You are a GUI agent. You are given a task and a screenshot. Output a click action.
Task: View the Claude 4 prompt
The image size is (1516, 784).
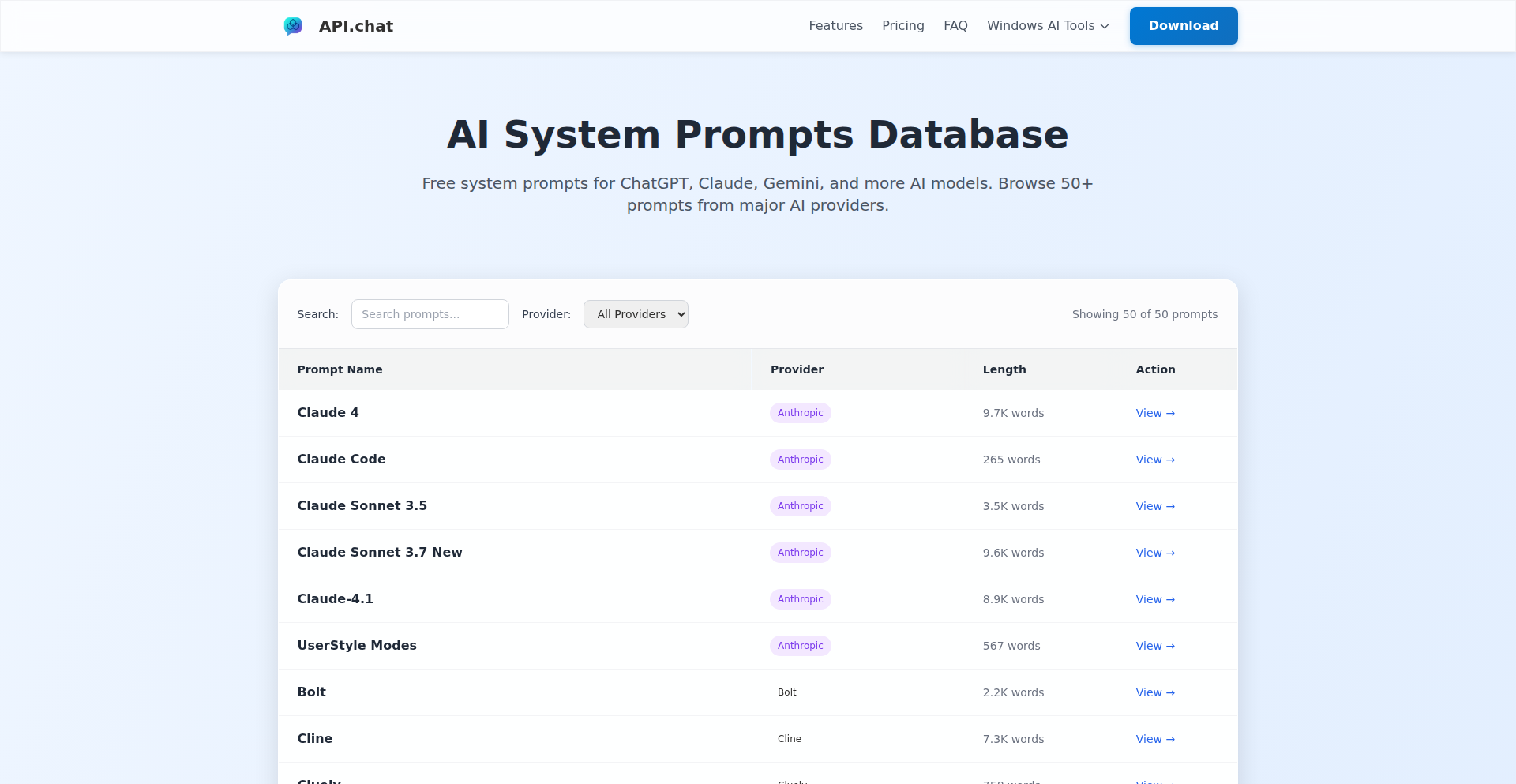tap(1154, 413)
